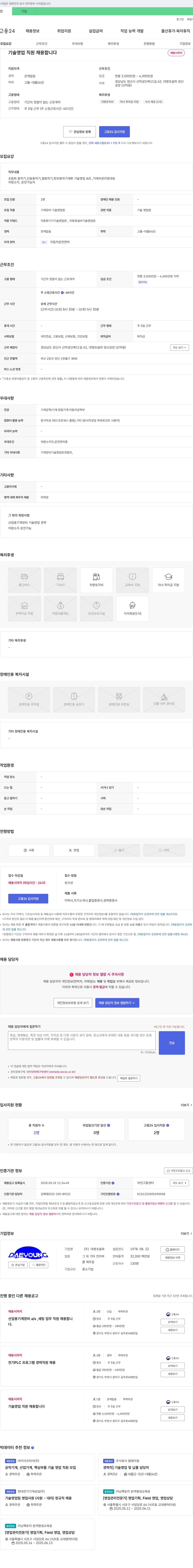Select the 필기 screening method box

click(119, 850)
